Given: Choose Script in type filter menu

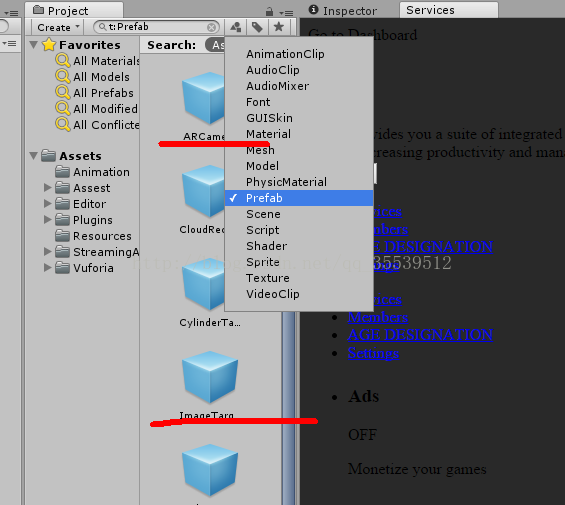Looking at the screenshot, I should point(299,230).
